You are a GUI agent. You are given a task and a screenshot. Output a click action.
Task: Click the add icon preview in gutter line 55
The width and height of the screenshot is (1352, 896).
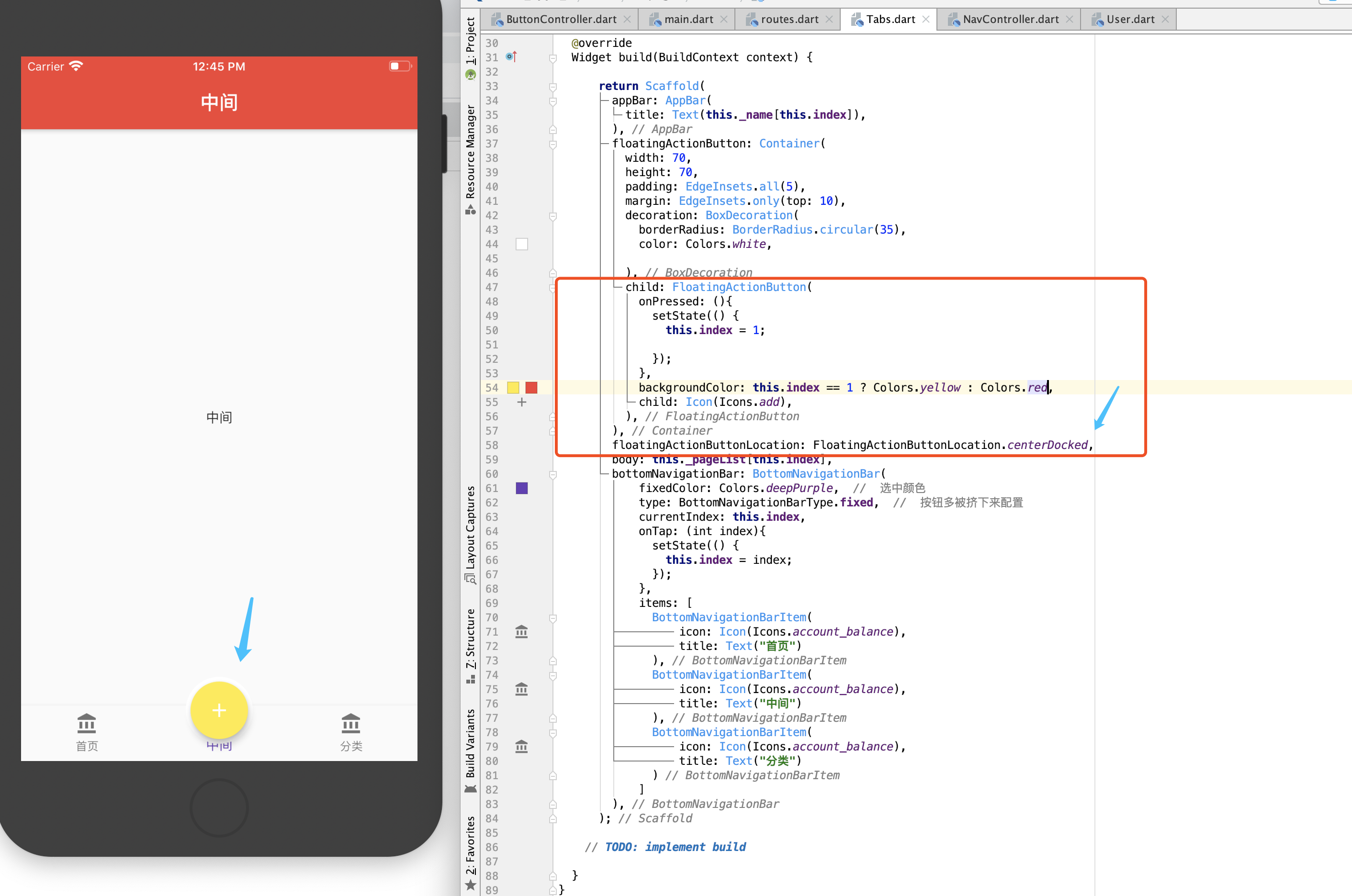521,402
